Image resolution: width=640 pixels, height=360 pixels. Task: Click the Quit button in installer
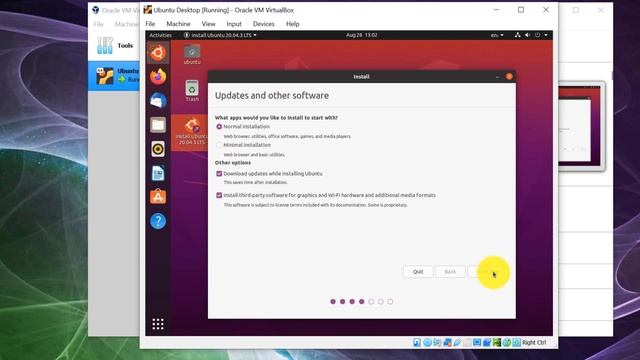418,271
